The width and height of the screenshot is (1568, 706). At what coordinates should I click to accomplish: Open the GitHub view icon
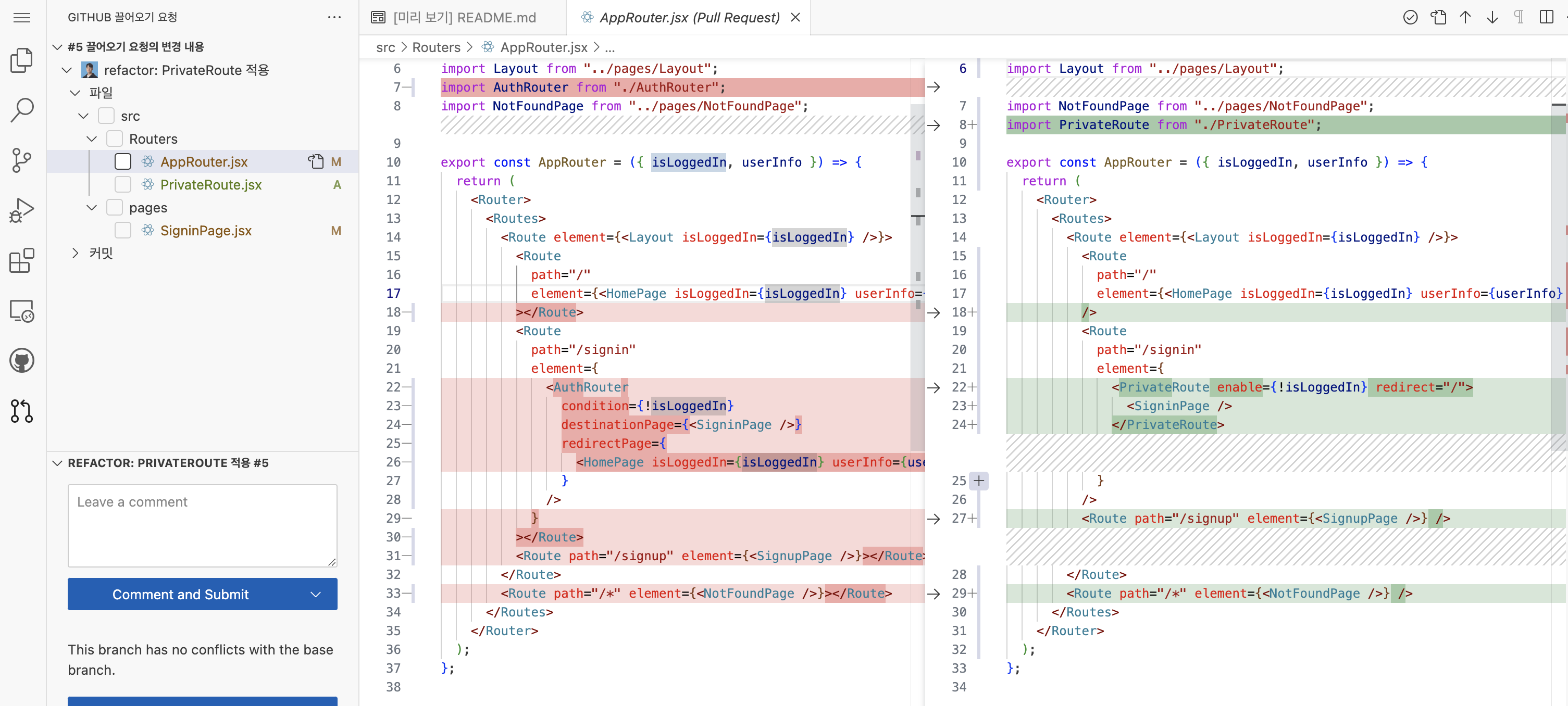22,361
